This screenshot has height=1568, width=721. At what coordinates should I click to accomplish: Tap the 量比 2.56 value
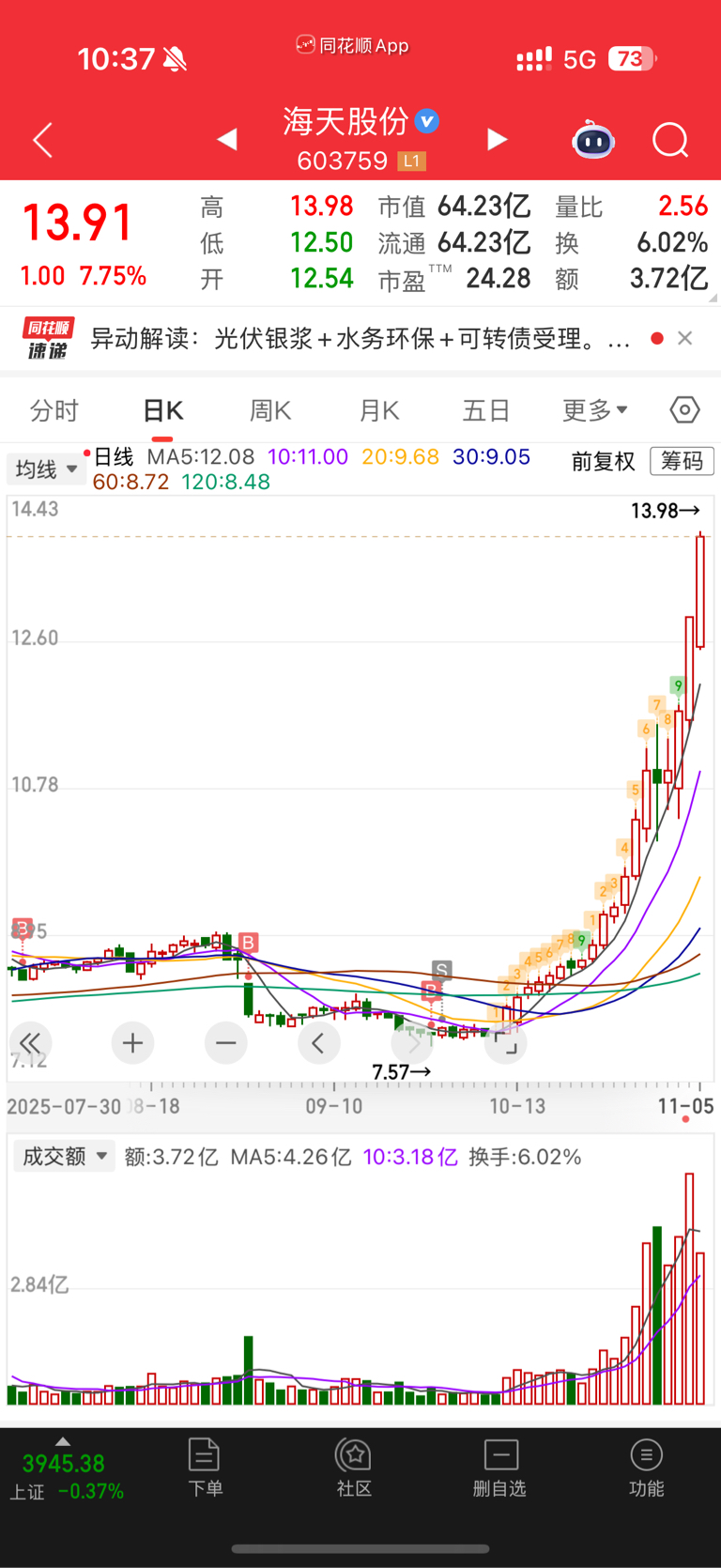(x=683, y=206)
